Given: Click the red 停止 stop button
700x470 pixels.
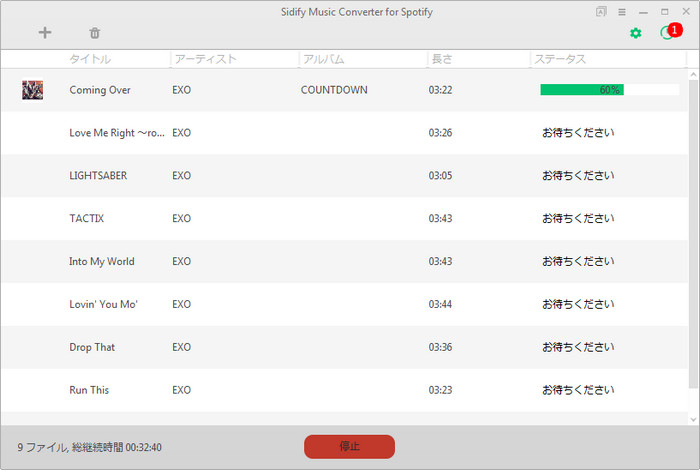Looking at the screenshot, I should (349, 446).
